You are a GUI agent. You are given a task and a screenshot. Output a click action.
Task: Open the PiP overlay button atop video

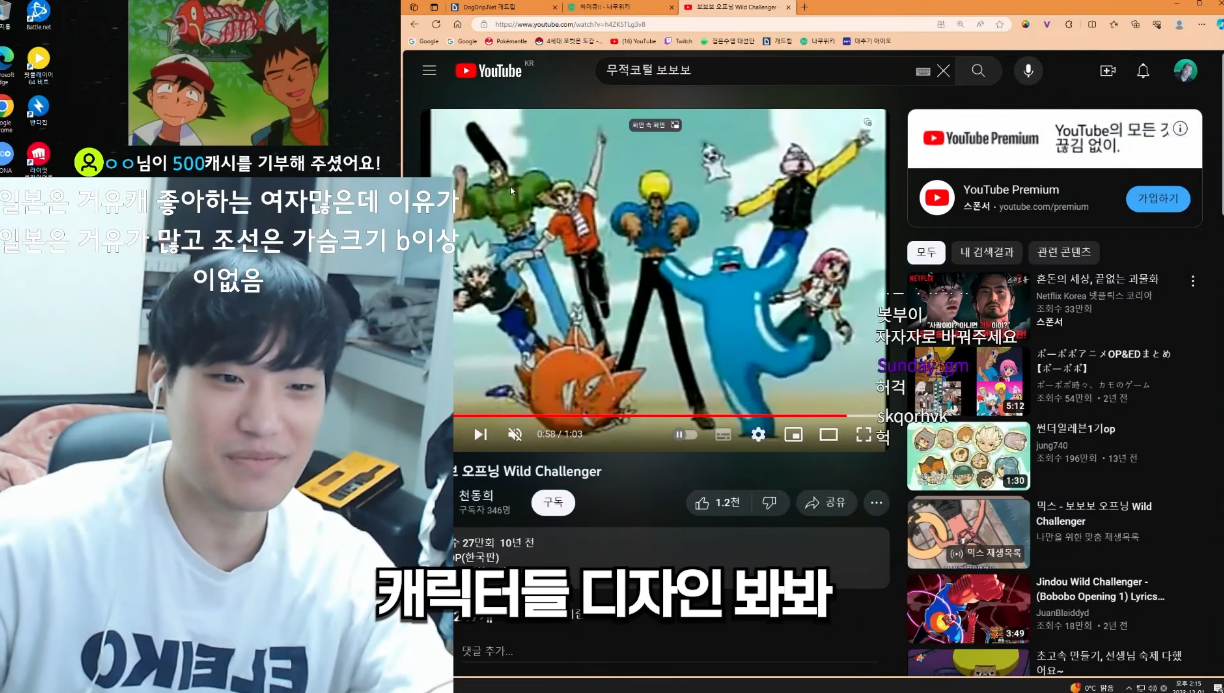pyautogui.click(x=656, y=125)
